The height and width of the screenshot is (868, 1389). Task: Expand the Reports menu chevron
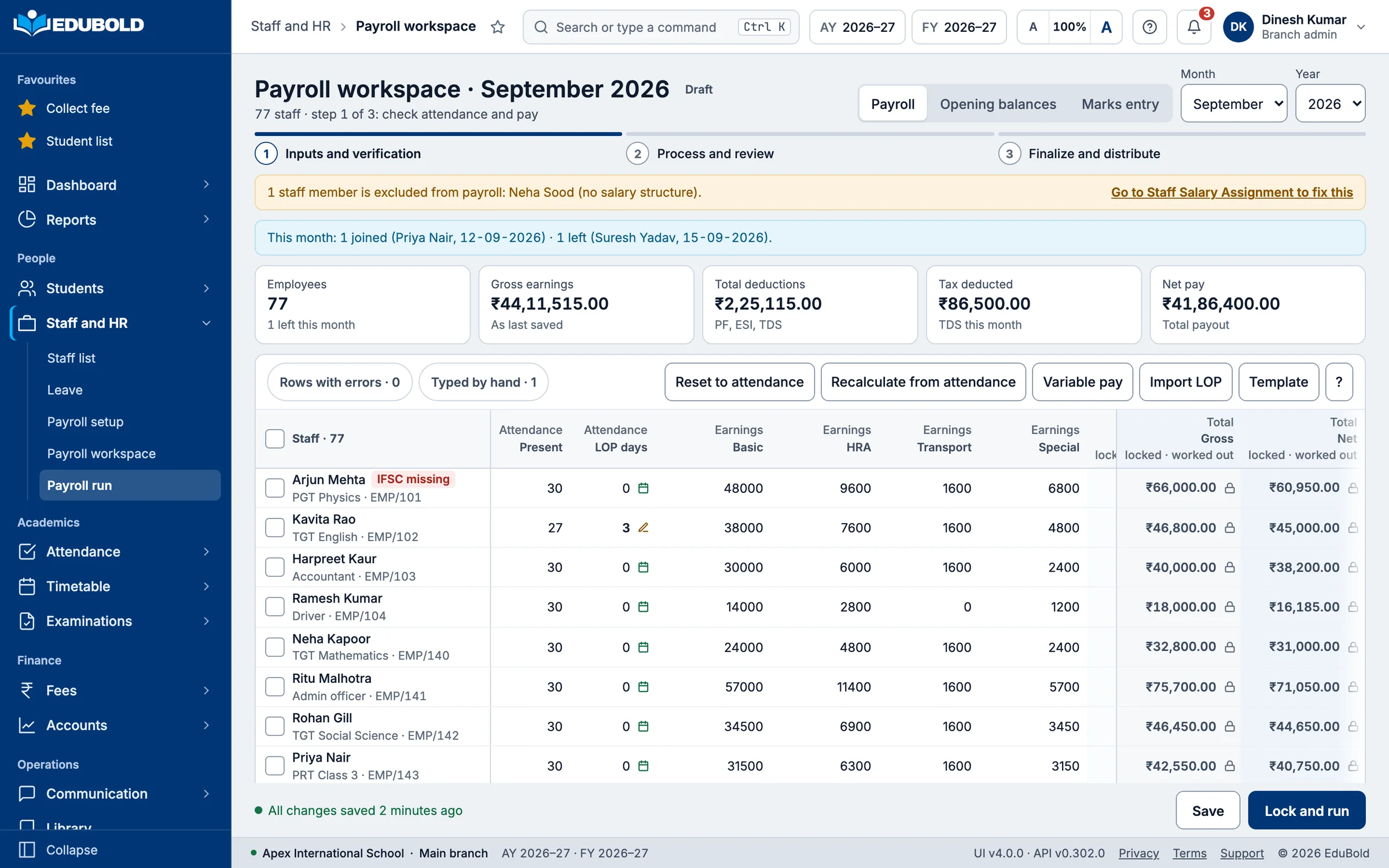point(206,219)
